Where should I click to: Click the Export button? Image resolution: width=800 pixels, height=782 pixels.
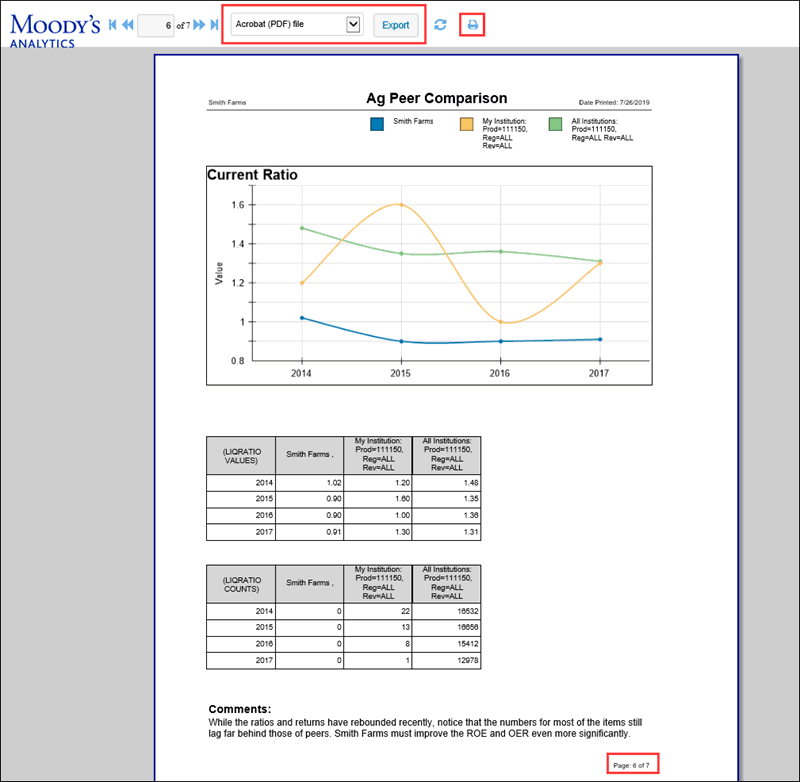point(396,25)
